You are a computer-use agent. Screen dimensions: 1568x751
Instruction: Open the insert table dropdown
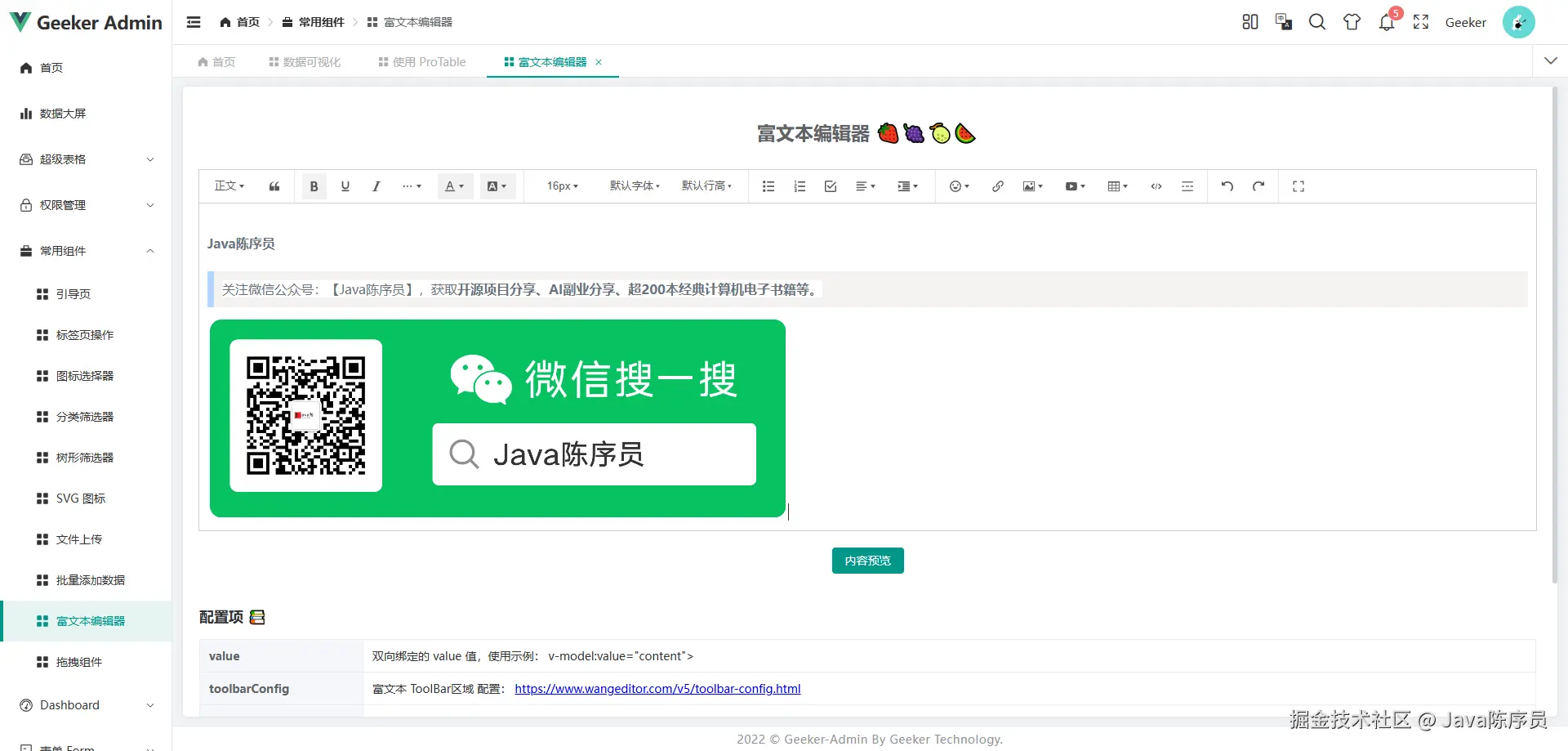pos(1118,186)
